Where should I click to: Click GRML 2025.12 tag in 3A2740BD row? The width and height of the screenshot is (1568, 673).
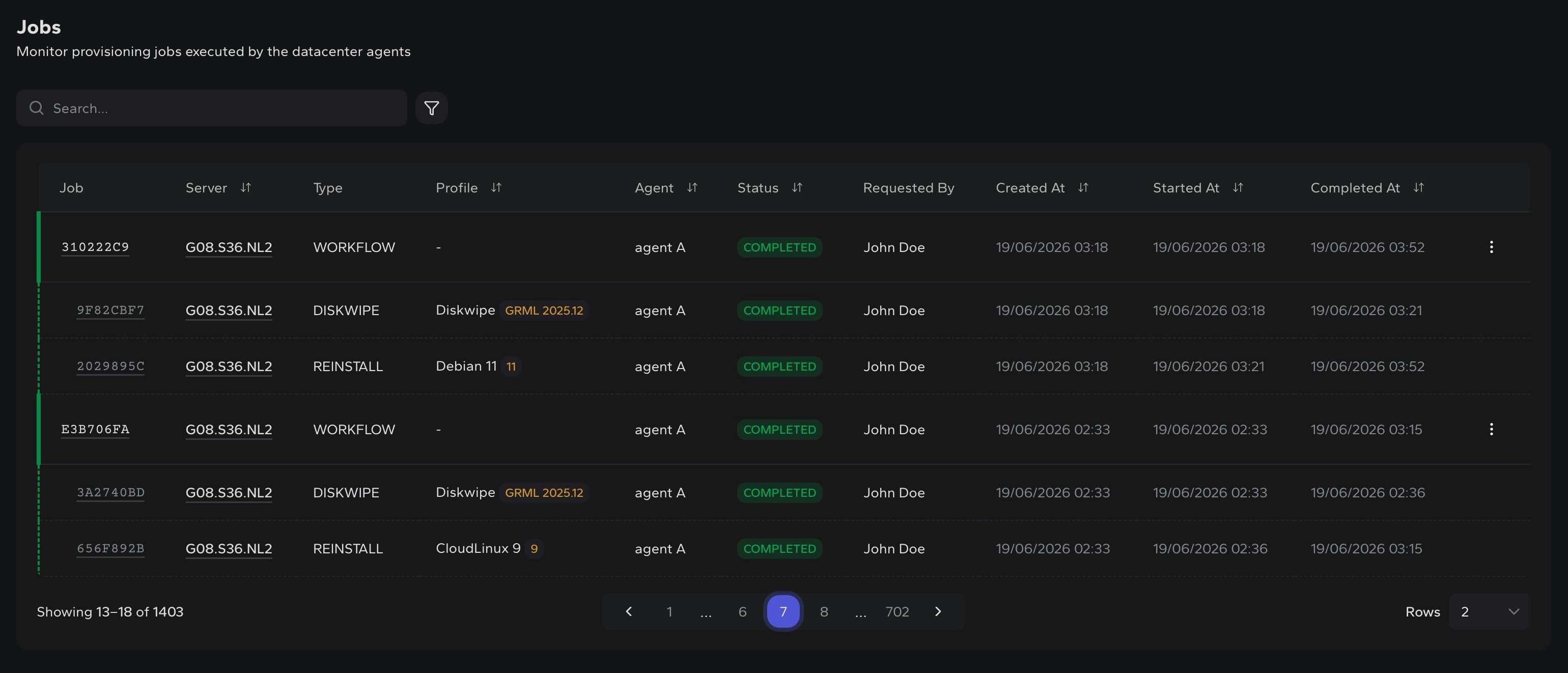tap(544, 493)
